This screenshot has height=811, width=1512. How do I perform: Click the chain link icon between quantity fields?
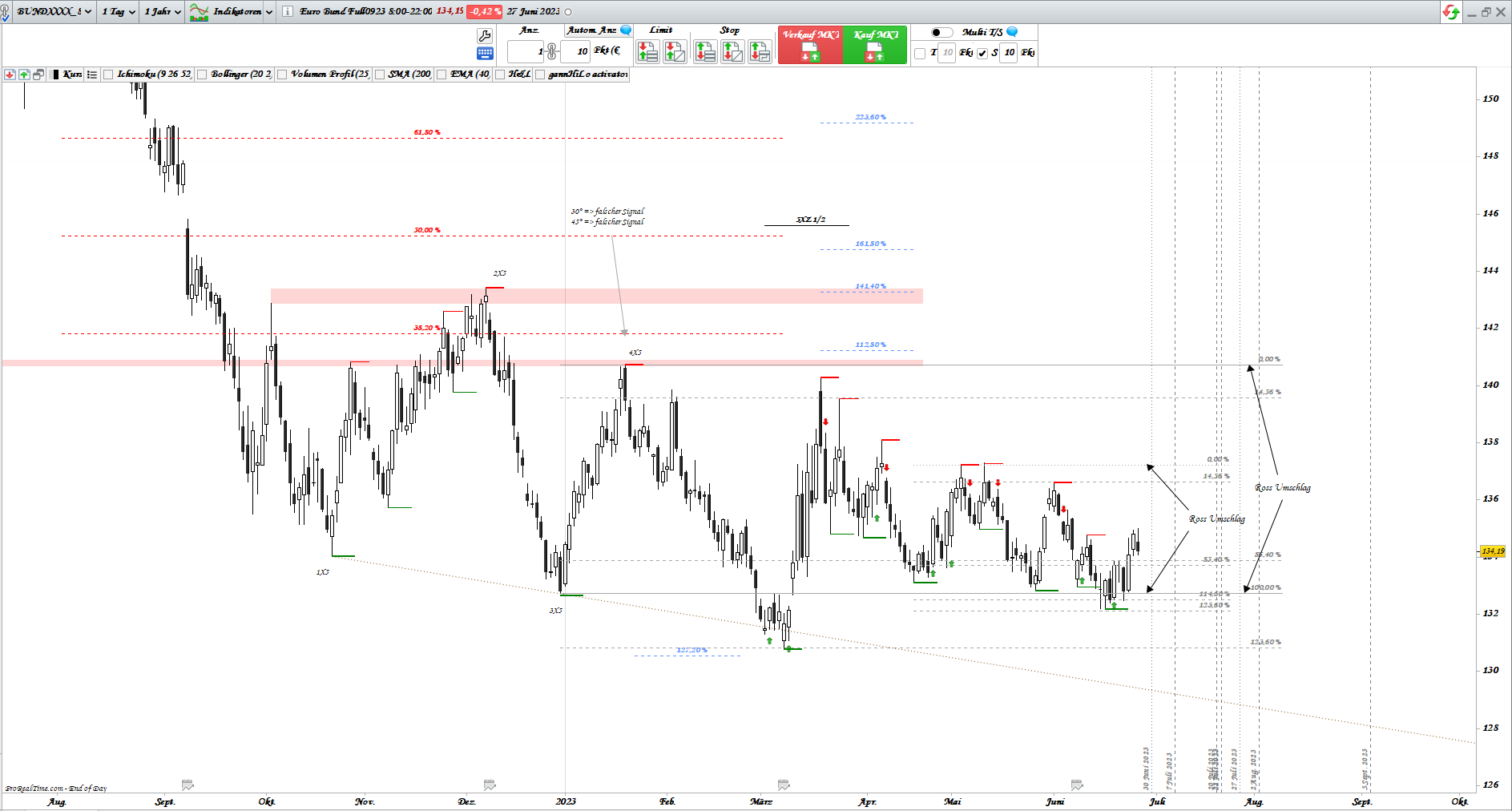[x=551, y=51]
